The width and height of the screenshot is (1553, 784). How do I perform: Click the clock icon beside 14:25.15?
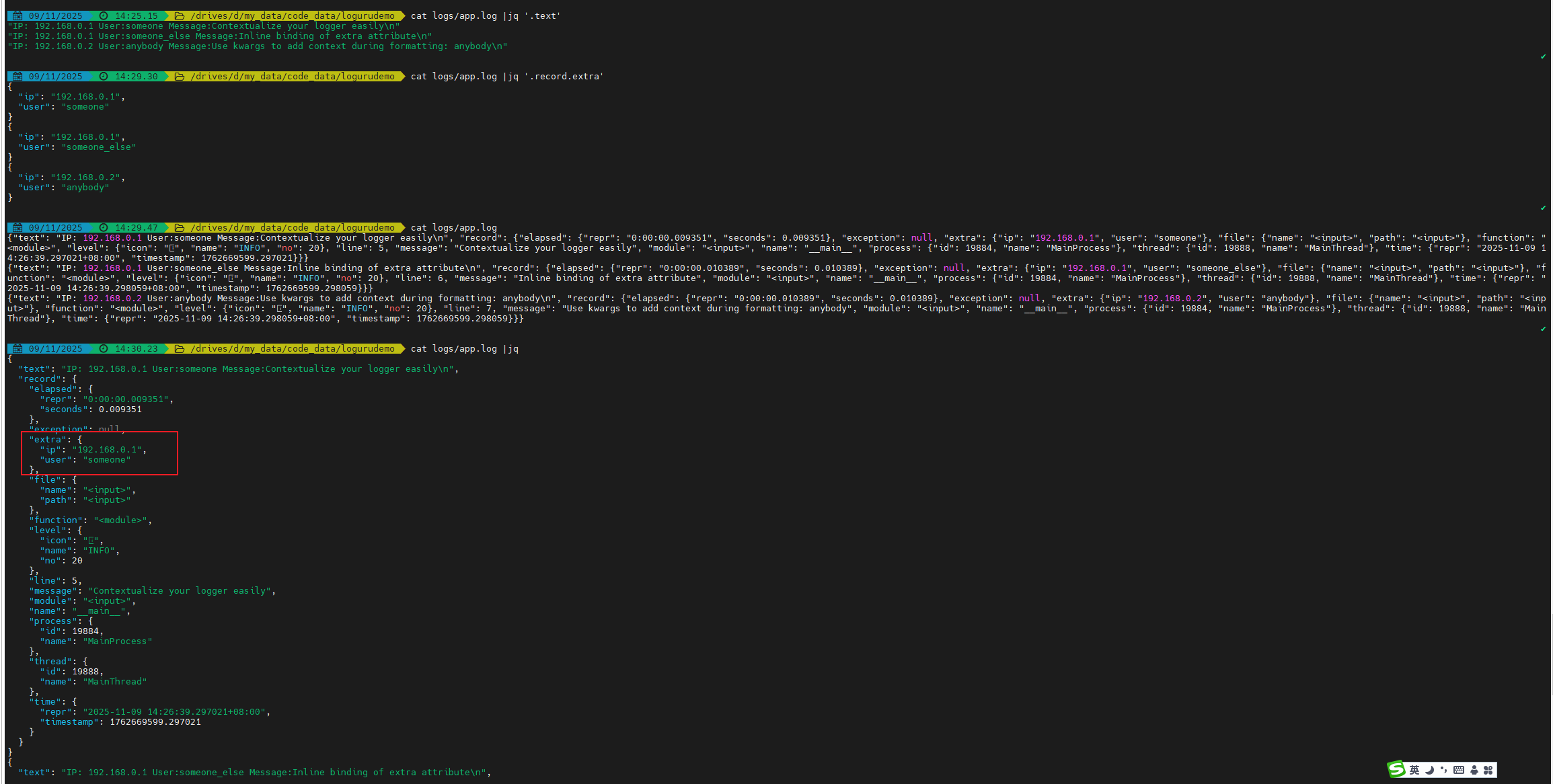(x=102, y=15)
